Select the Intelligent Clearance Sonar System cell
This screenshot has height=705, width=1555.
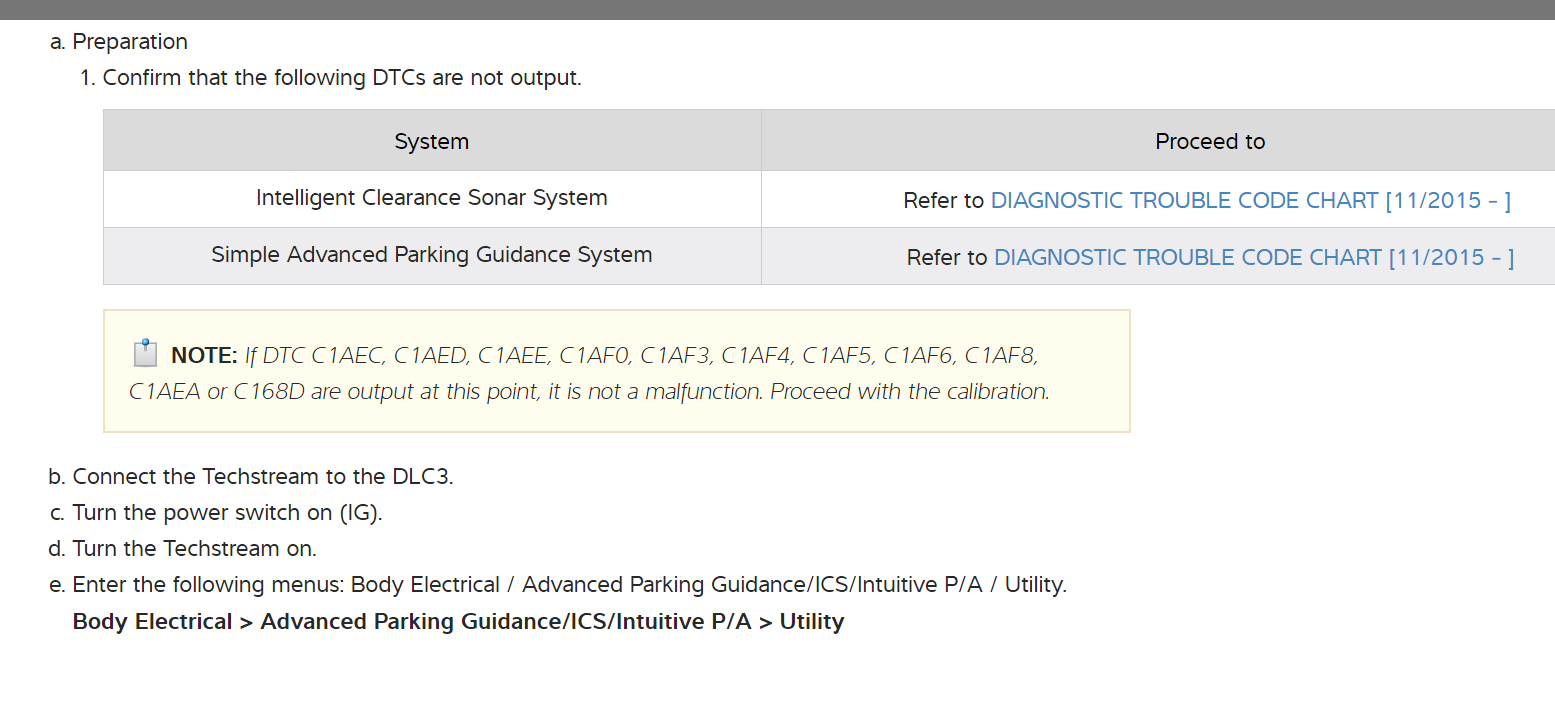[431, 198]
